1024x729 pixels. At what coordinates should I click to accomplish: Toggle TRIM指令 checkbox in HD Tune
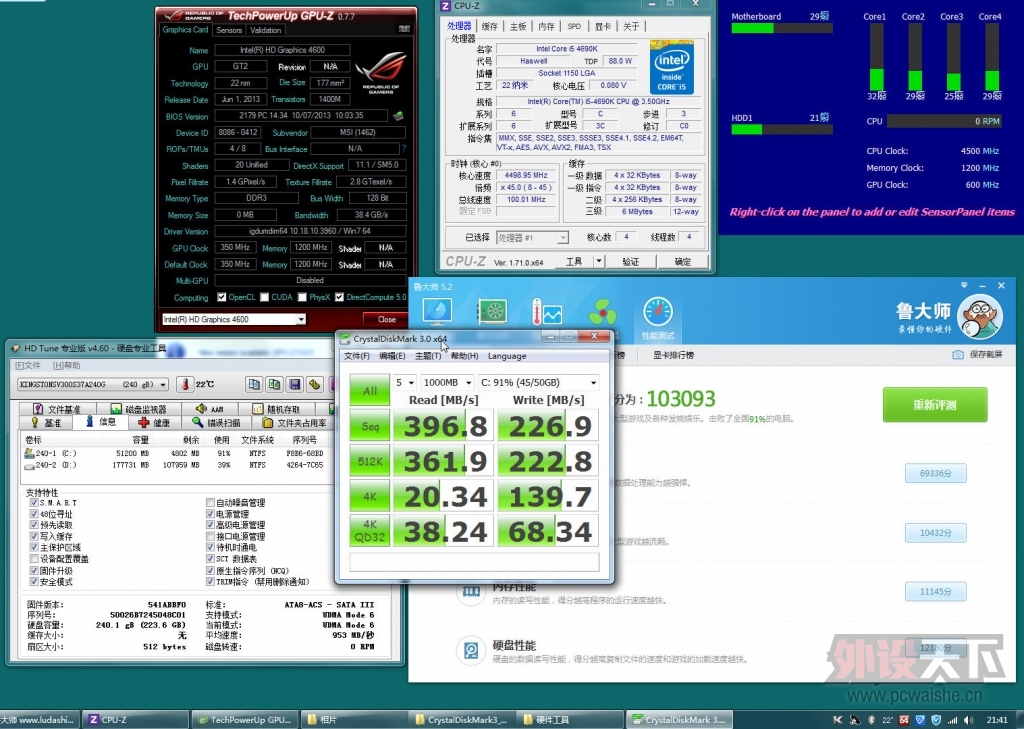[210, 581]
